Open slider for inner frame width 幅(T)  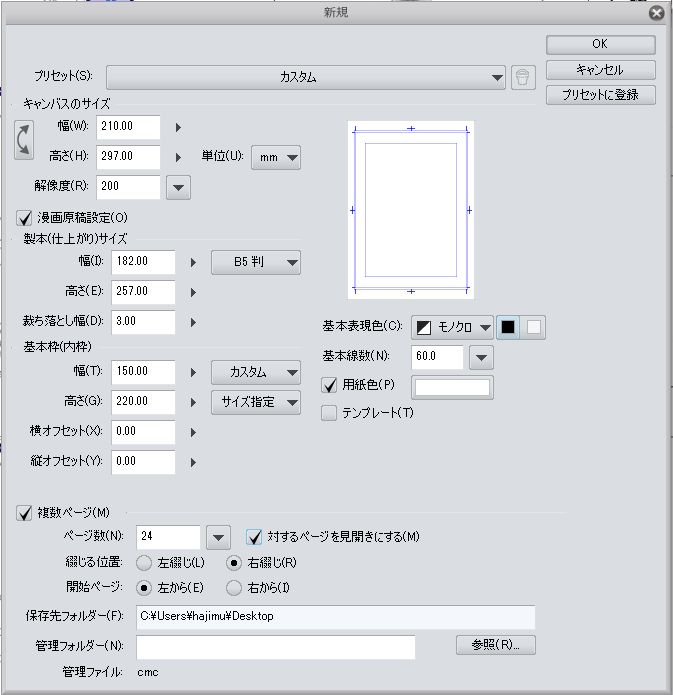[193, 372]
